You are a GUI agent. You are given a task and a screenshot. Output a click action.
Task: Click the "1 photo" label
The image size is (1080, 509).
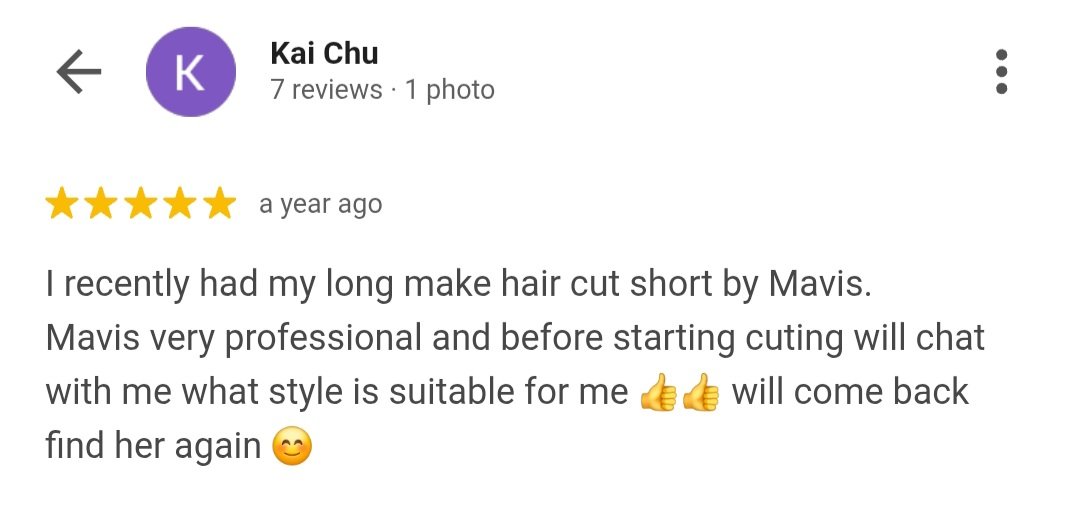click(x=450, y=90)
